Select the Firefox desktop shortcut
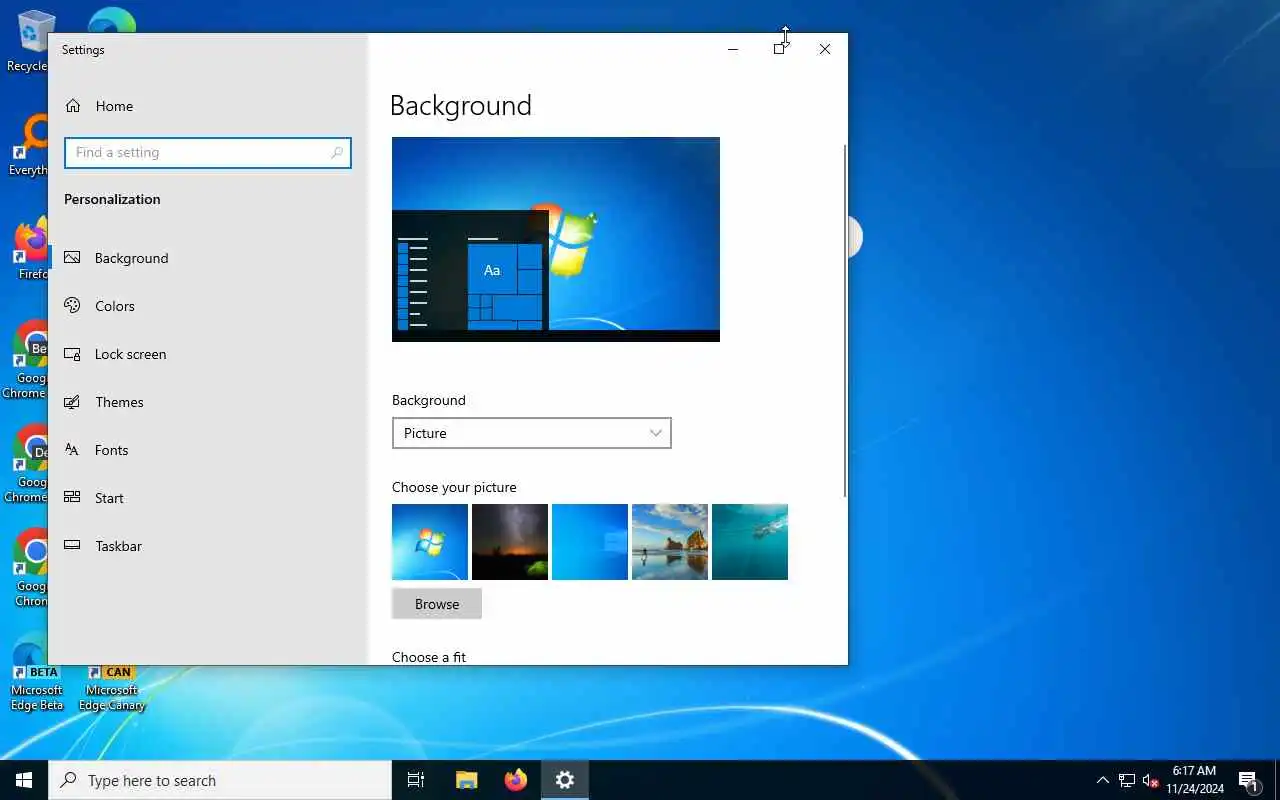Screen dimensions: 1280x800 pos(30,250)
